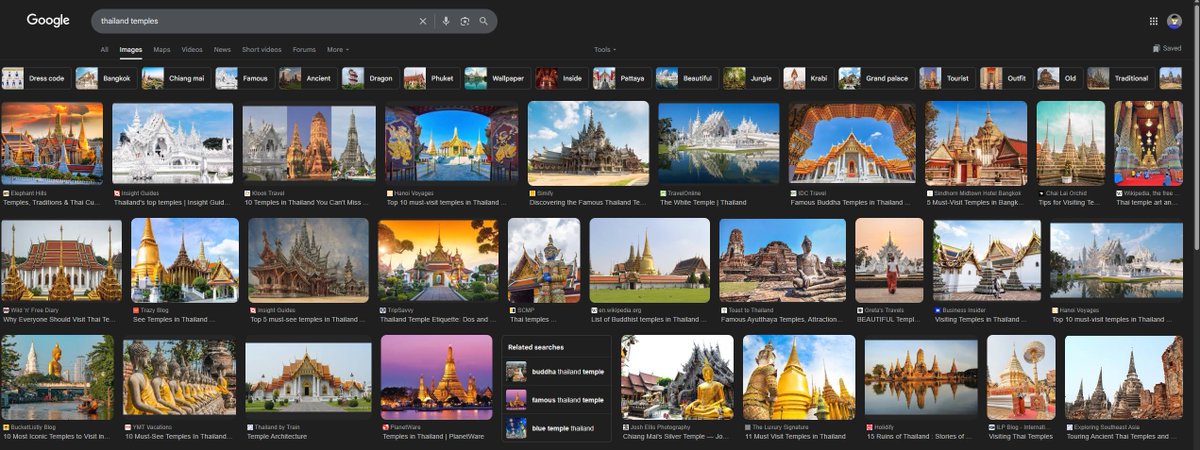
Task: Go to the News tab
Action: pos(222,49)
